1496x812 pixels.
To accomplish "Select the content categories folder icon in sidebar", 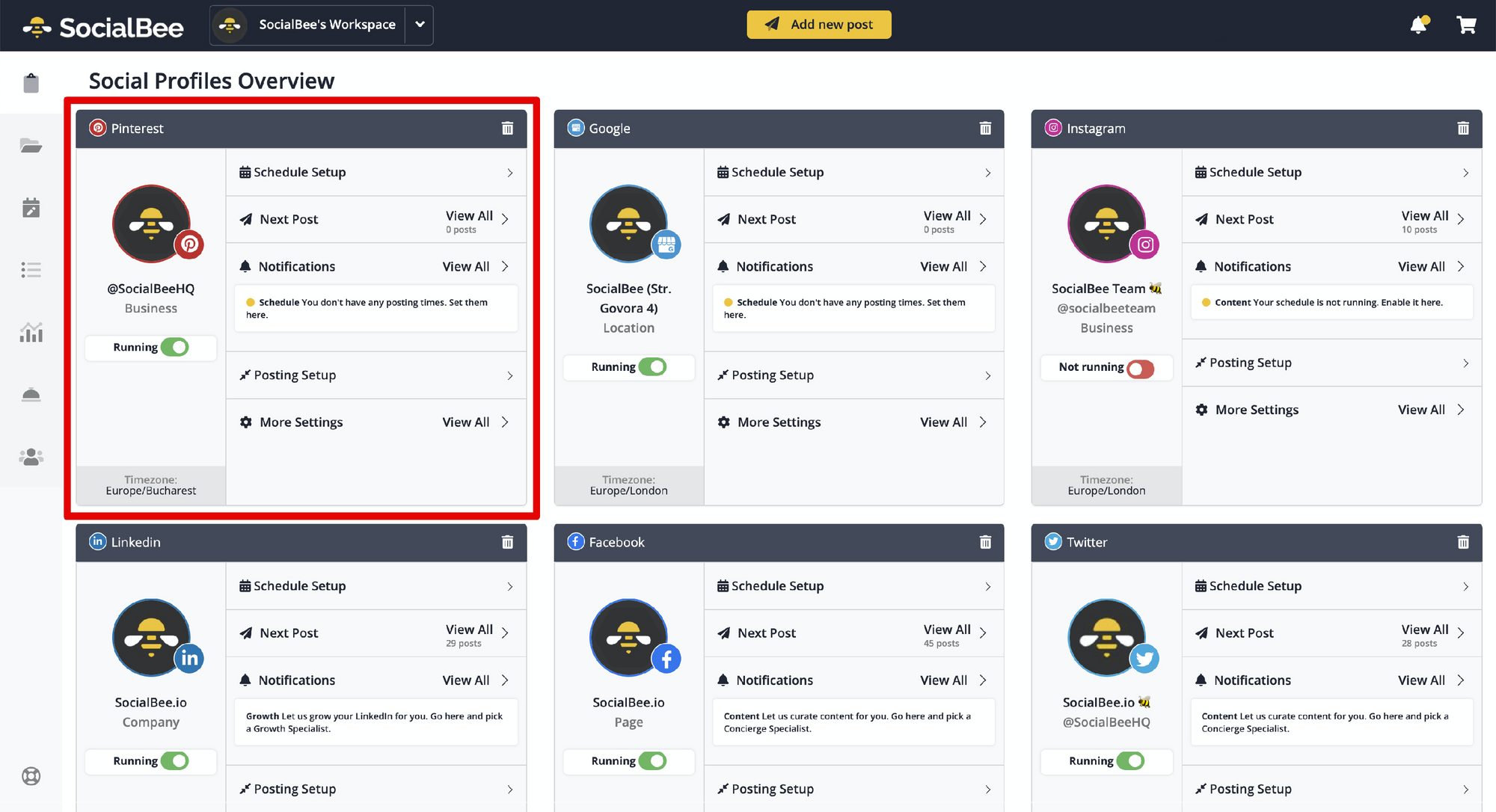I will 31,145.
